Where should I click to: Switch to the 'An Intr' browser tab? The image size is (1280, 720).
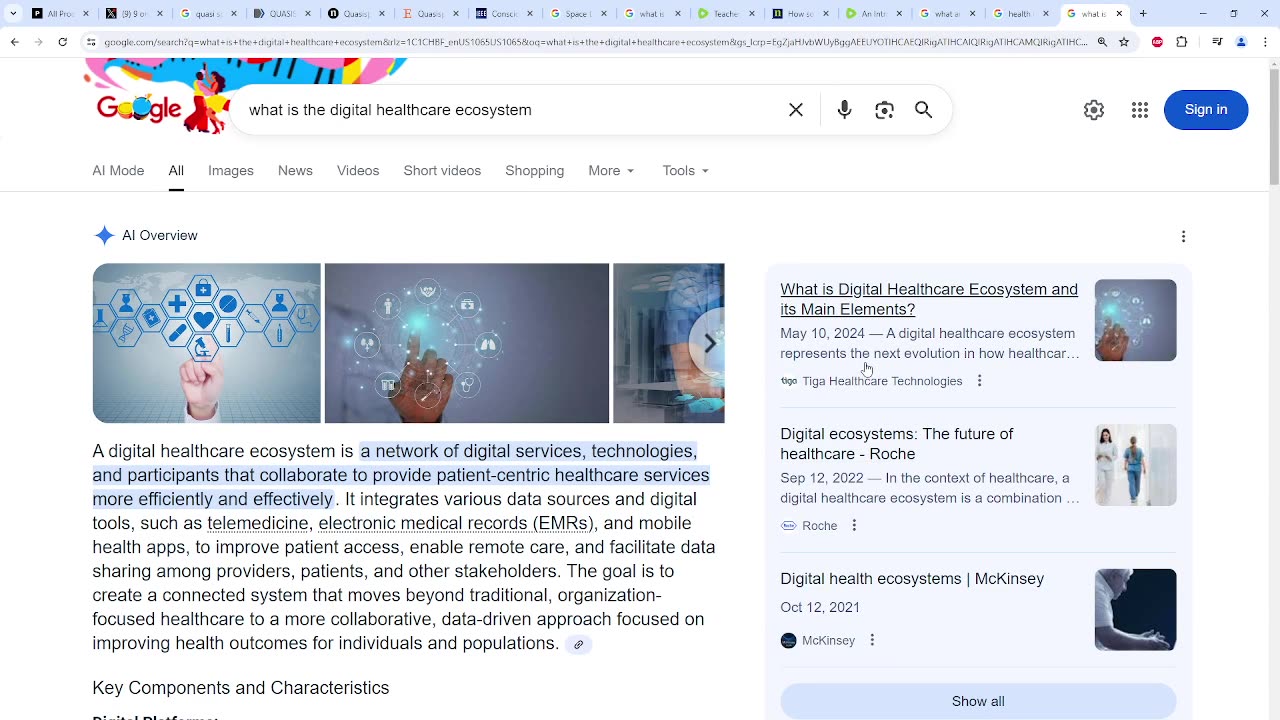click(872, 14)
